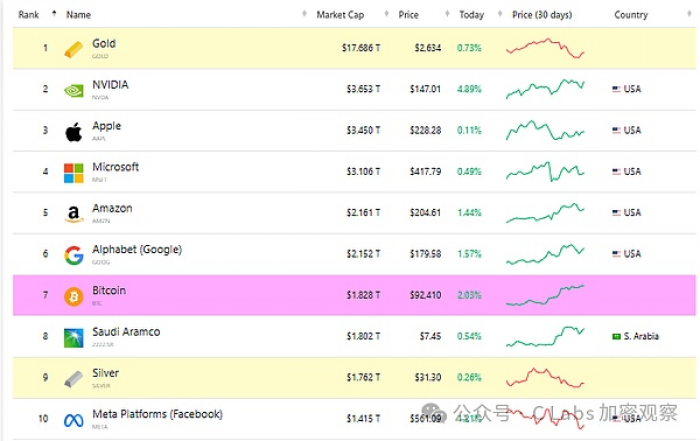This screenshot has width=700, height=441.
Task: Click the Saudi Arabia flag icon
Action: click(616, 336)
